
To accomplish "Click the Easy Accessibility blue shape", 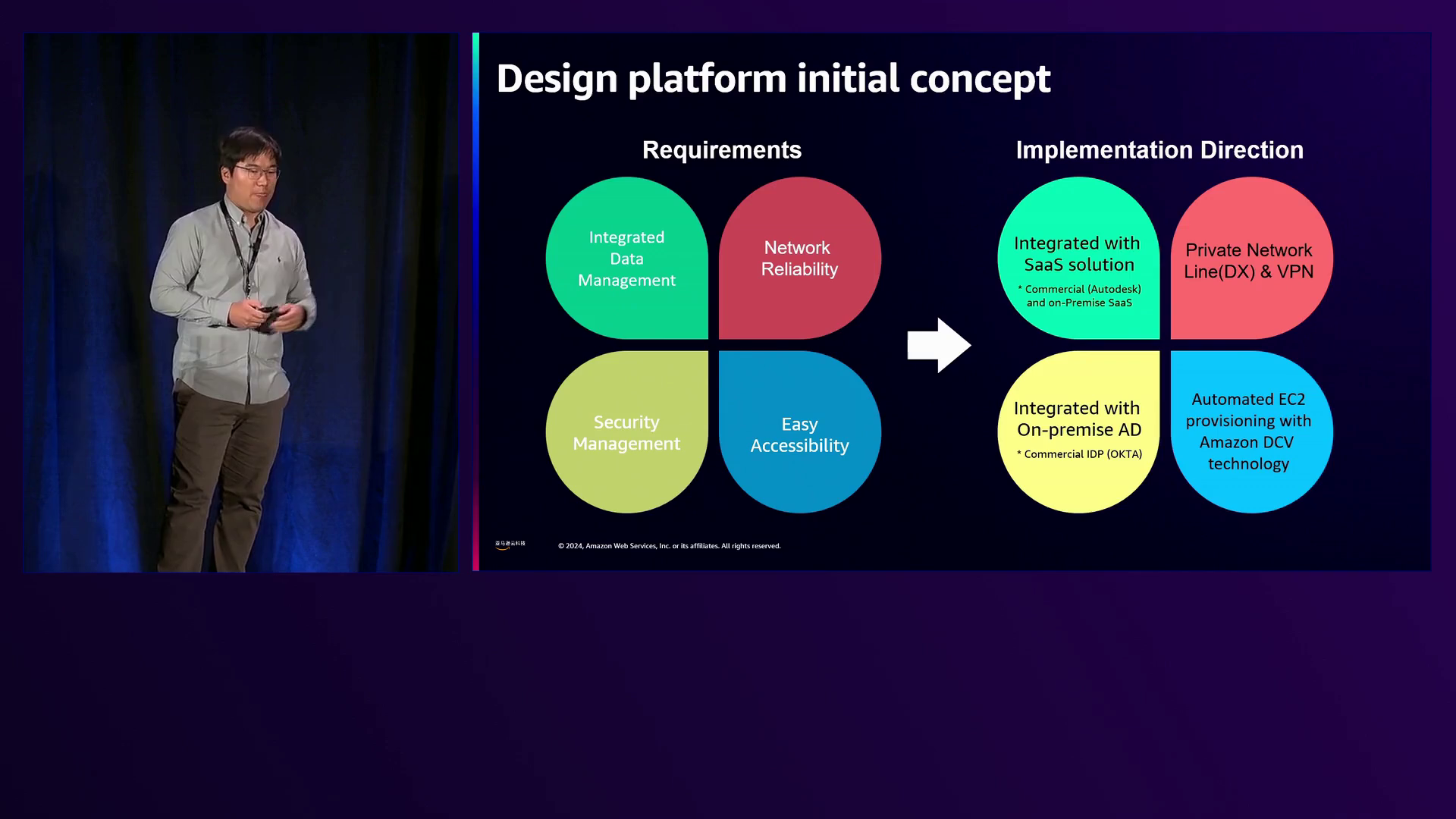I will pos(799,434).
